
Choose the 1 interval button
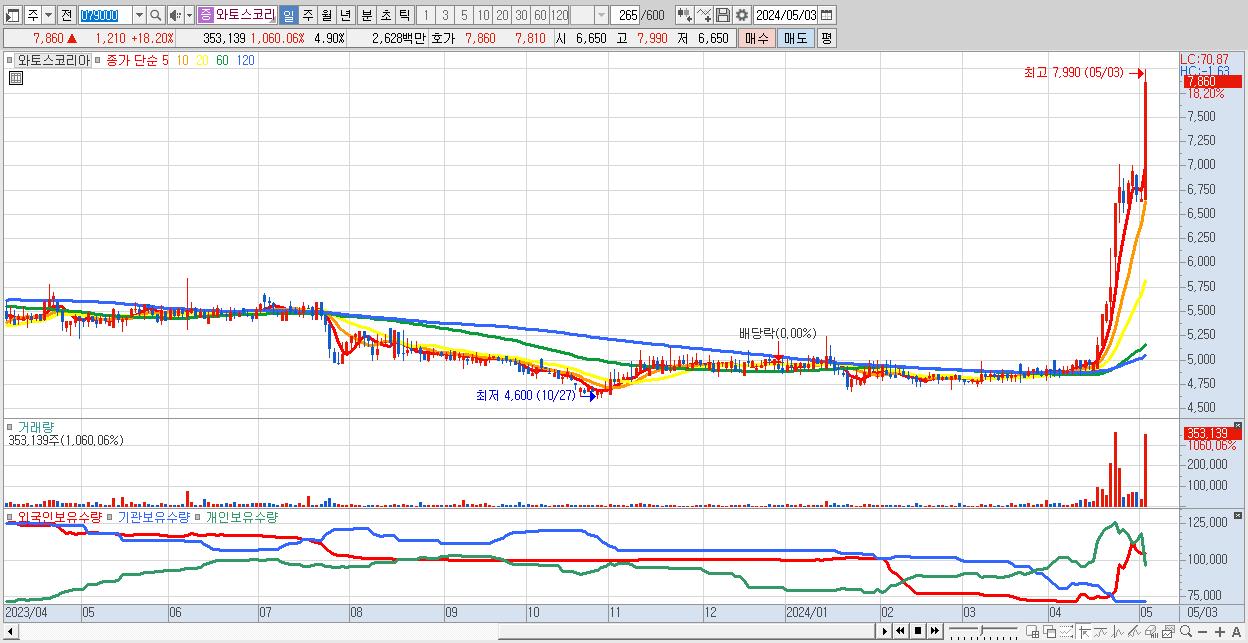[426, 15]
